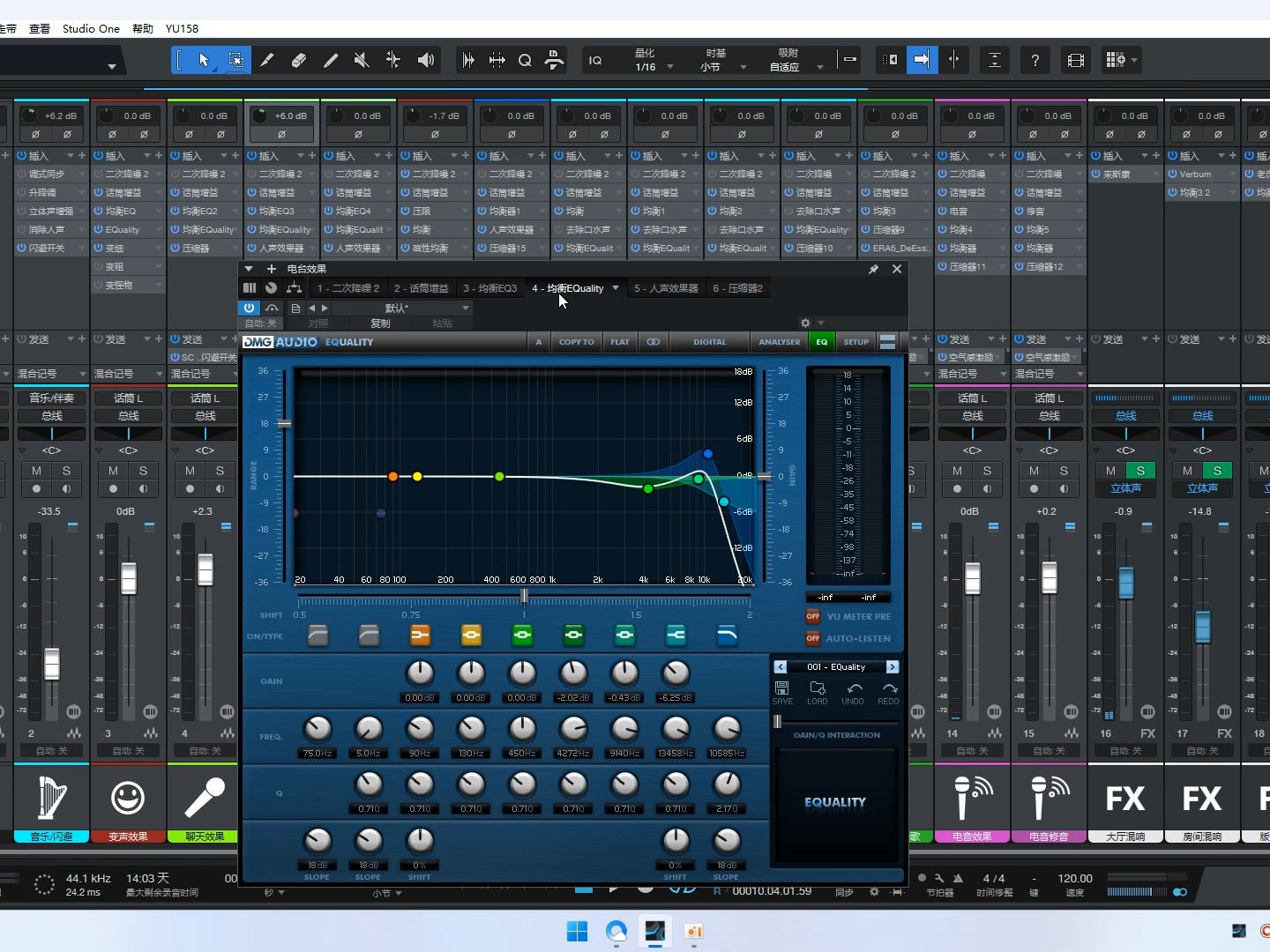Image resolution: width=1270 pixels, height=952 pixels.
Task: Open the help question mark
Action: (1035, 60)
